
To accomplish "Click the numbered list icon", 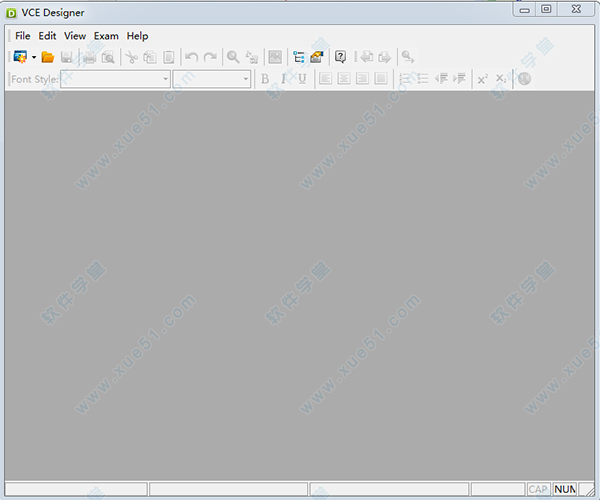I will [404, 79].
